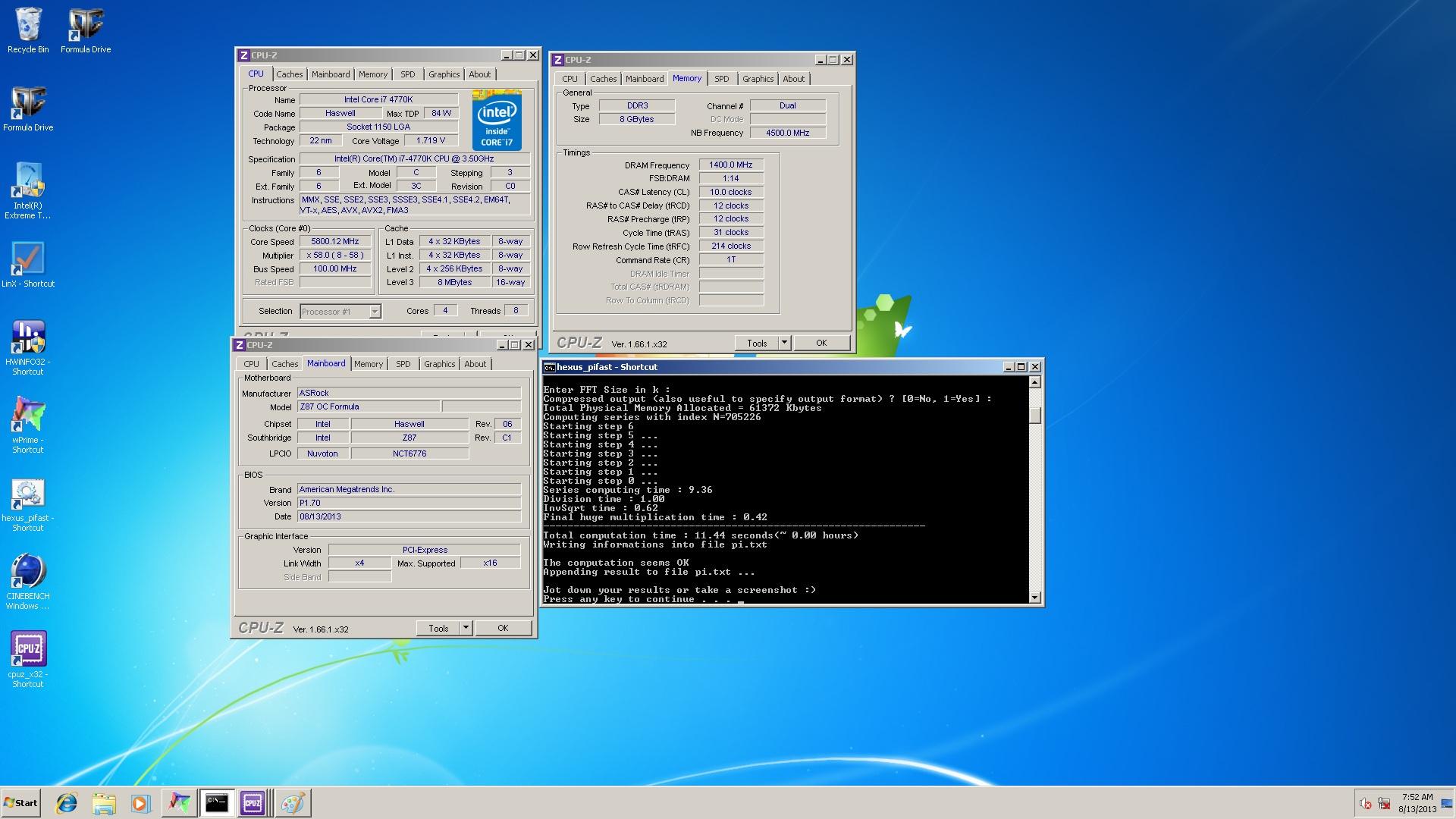Click the Core Voltage 1.719 V field

(431, 140)
